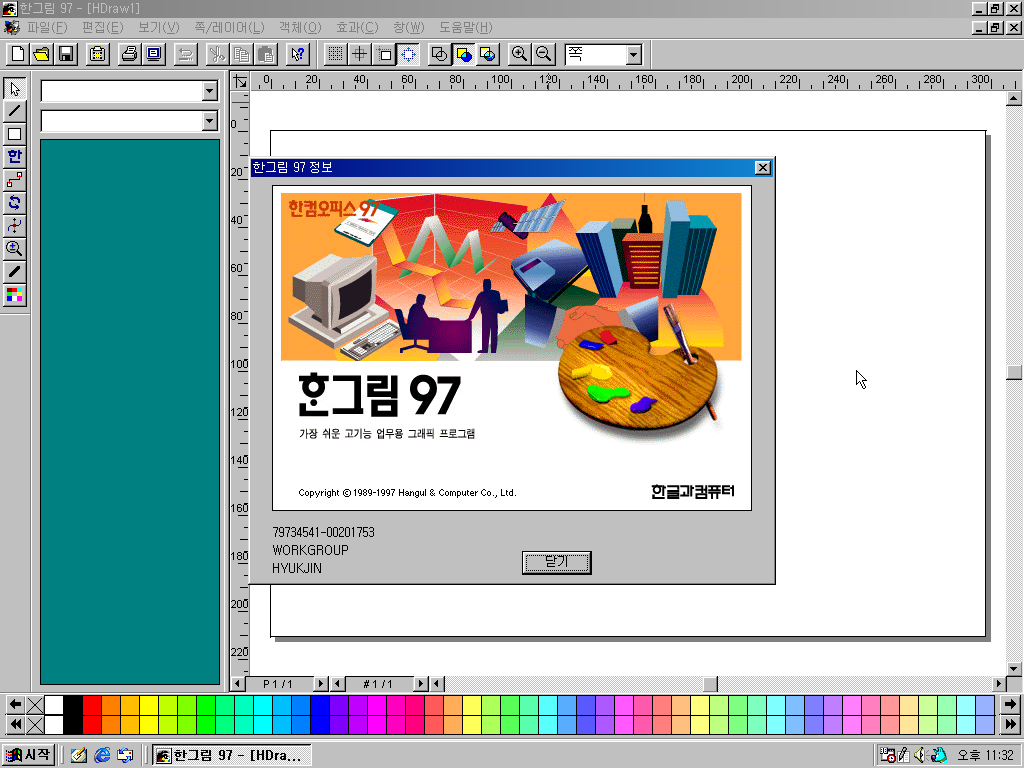The width and height of the screenshot is (1024, 768).
Task: Open the color grid palette tool
Action: click(x=14, y=295)
